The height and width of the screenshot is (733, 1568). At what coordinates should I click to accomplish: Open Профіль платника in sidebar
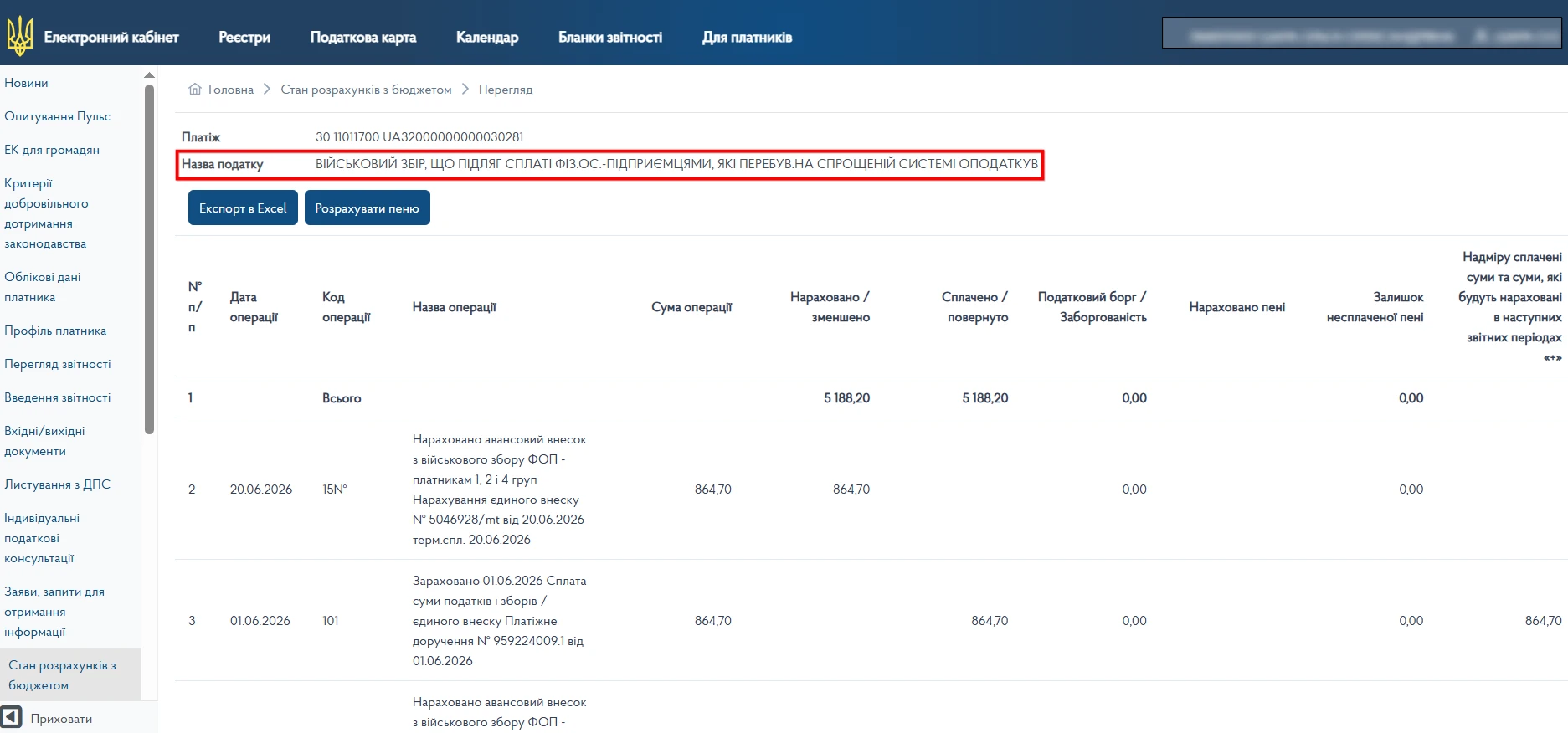[x=55, y=331]
